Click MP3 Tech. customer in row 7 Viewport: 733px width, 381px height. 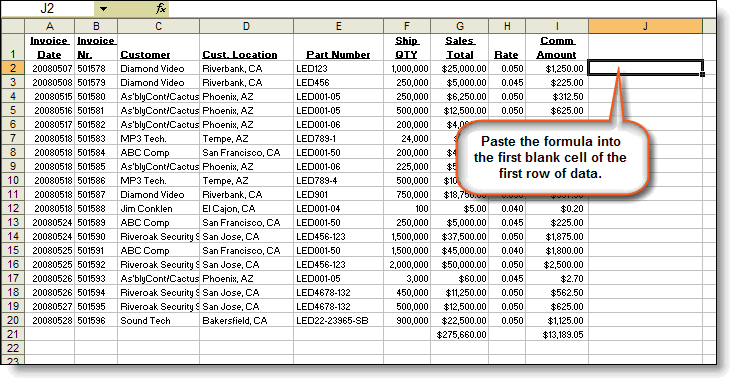(x=158, y=138)
